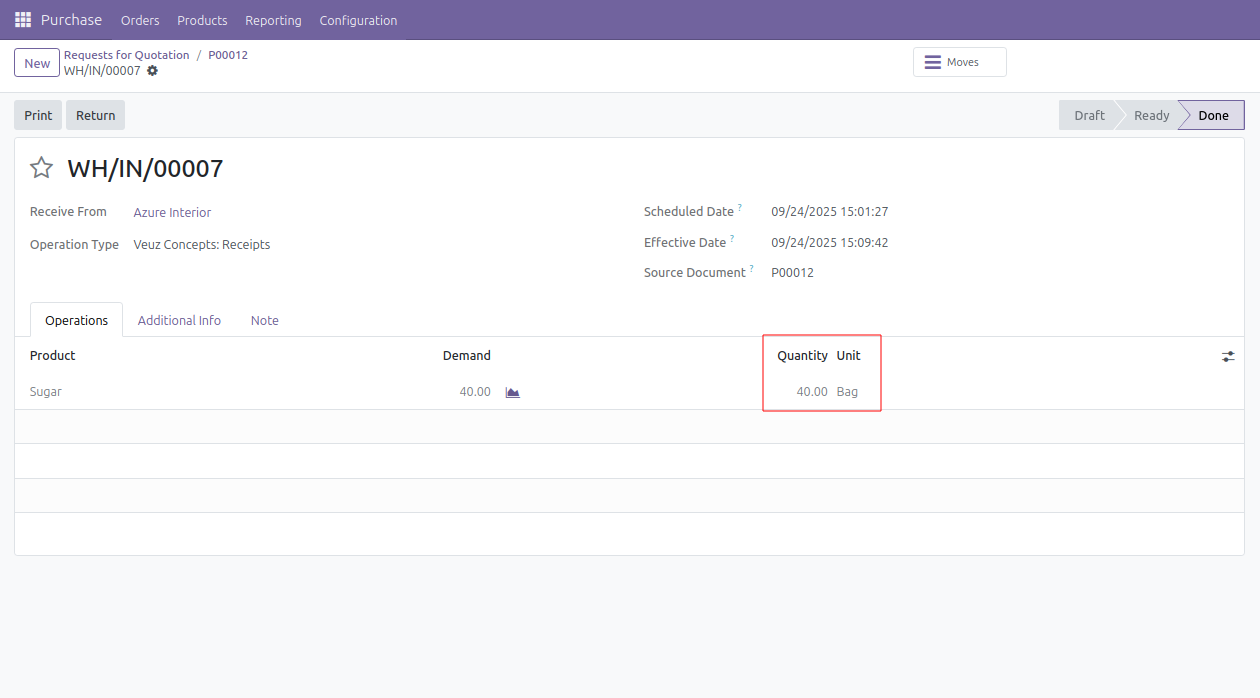1260x698 pixels.
Task: Open Azure Interior vendor link
Action: tap(172, 212)
